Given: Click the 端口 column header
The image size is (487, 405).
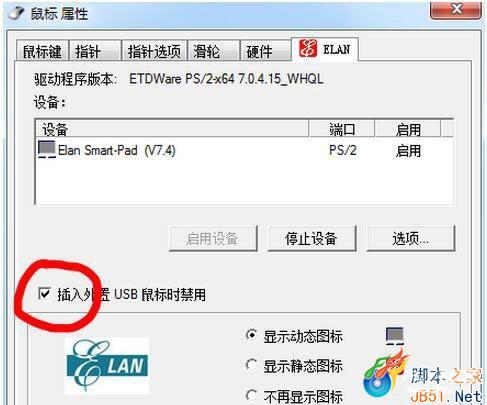Looking at the screenshot, I should tap(342, 129).
